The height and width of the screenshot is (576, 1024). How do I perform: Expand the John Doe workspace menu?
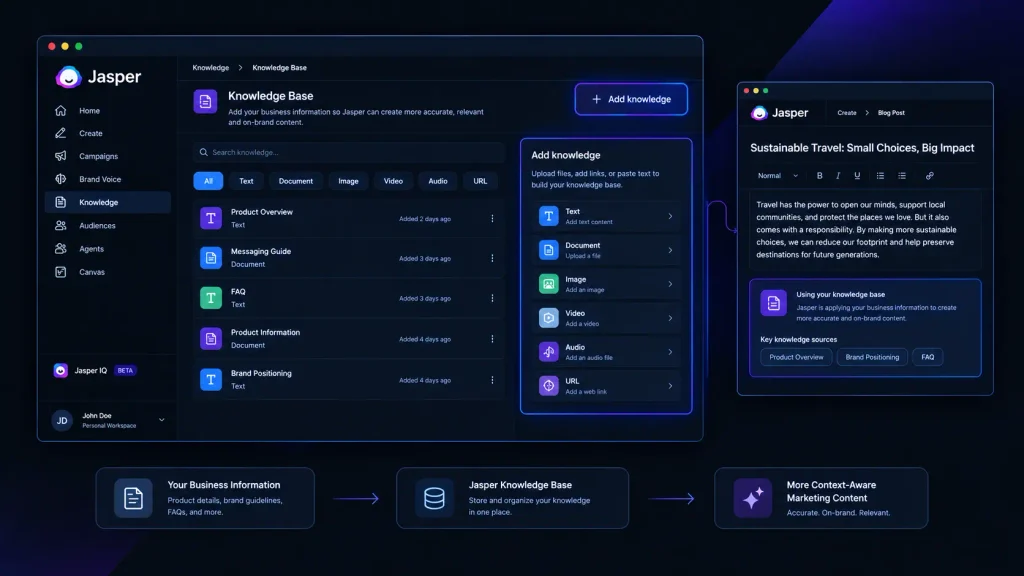pyautogui.click(x=161, y=420)
